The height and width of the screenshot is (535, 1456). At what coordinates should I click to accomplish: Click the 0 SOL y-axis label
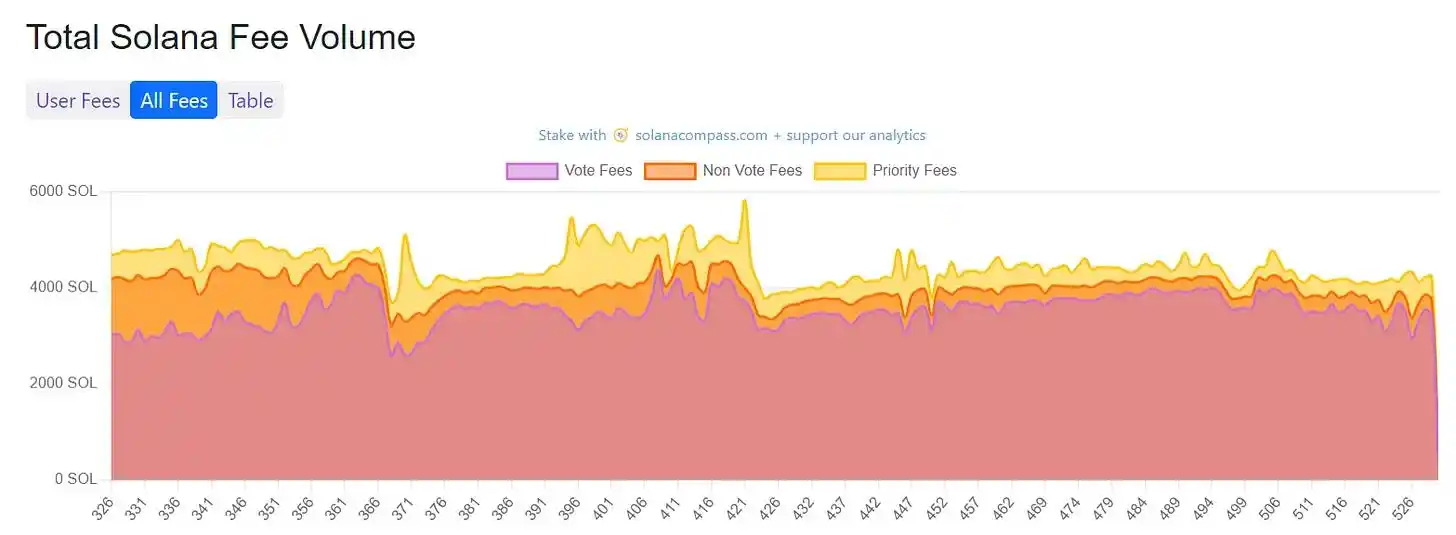[x=75, y=479]
